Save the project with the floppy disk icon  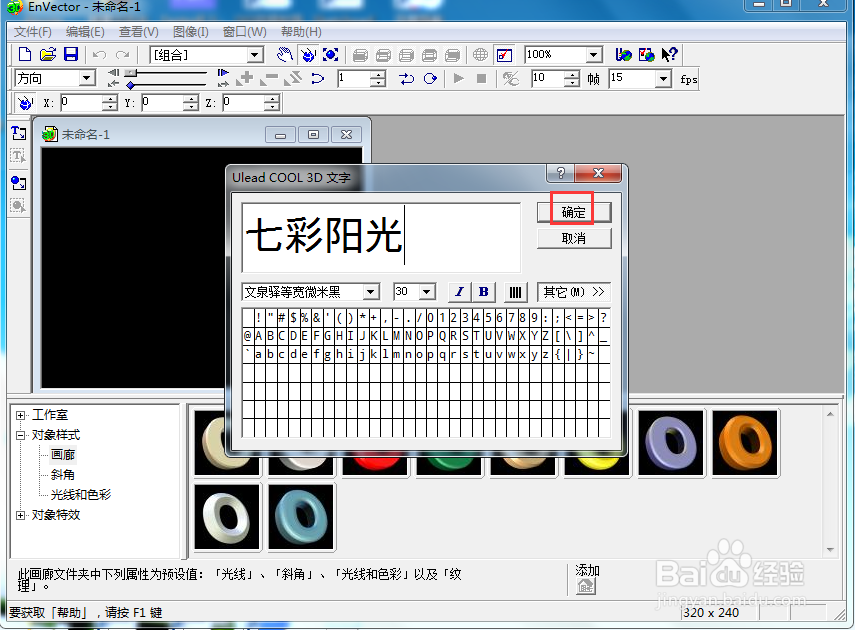71,55
